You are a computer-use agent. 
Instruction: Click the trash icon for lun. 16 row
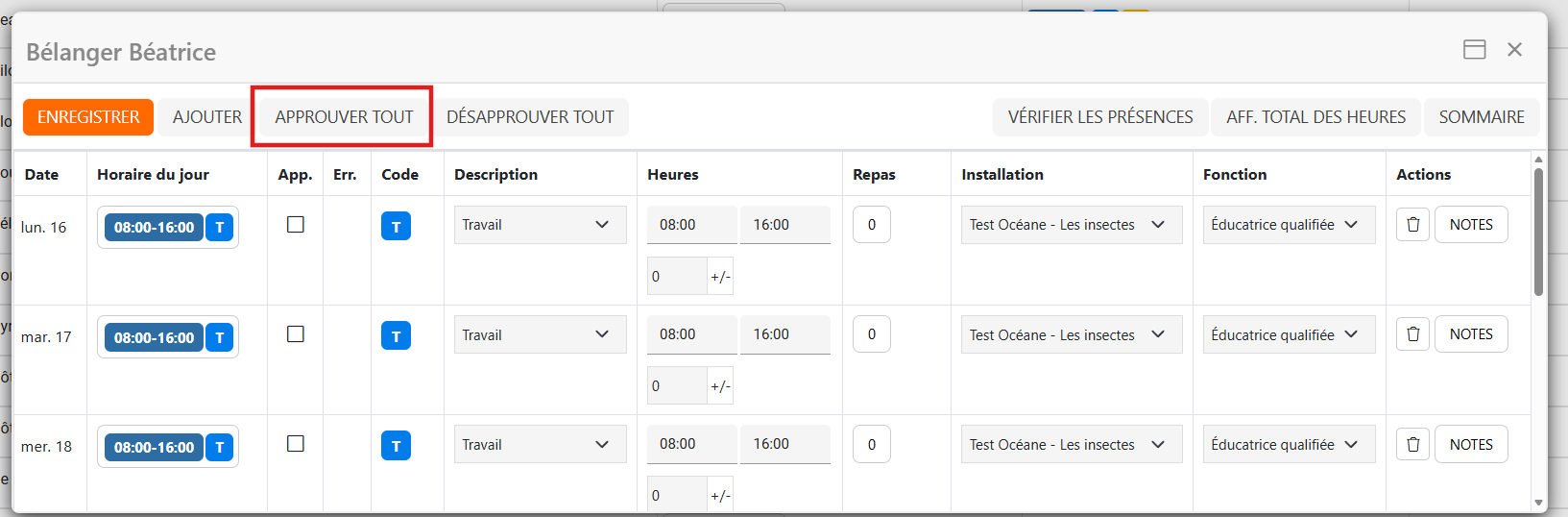pyautogui.click(x=1412, y=225)
